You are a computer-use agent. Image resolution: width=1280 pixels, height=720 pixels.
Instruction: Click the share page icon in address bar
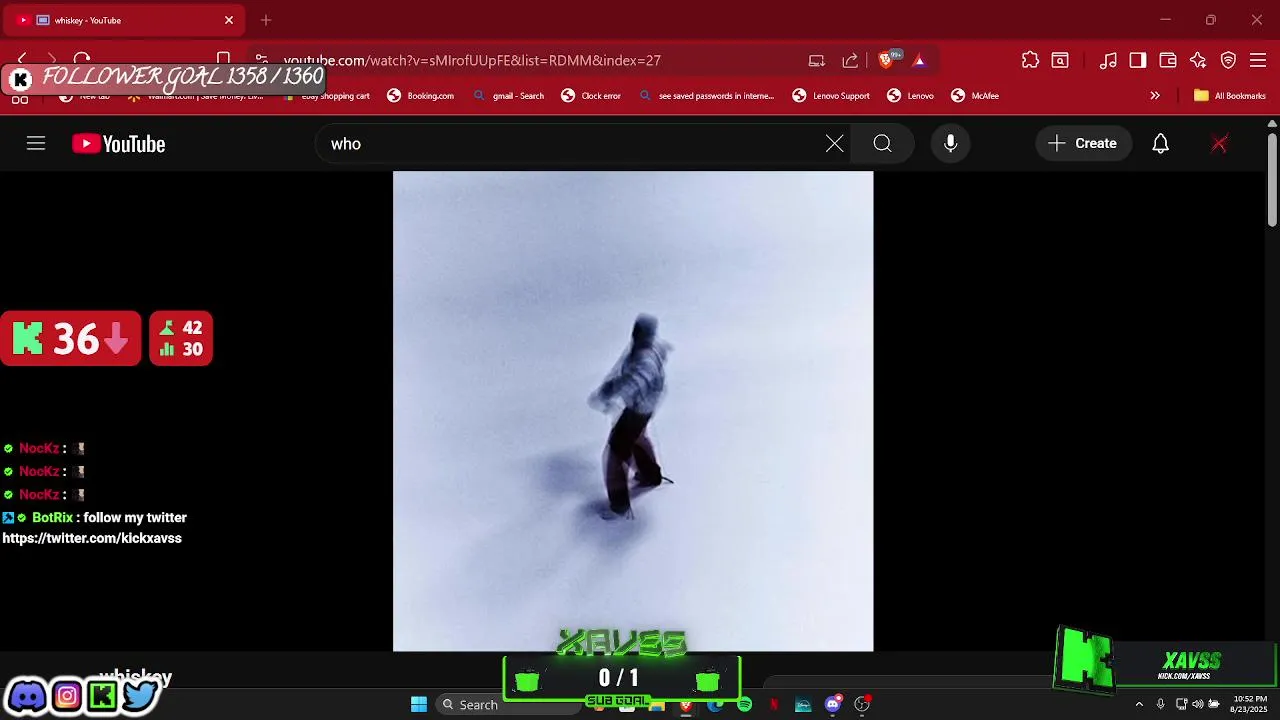(850, 61)
